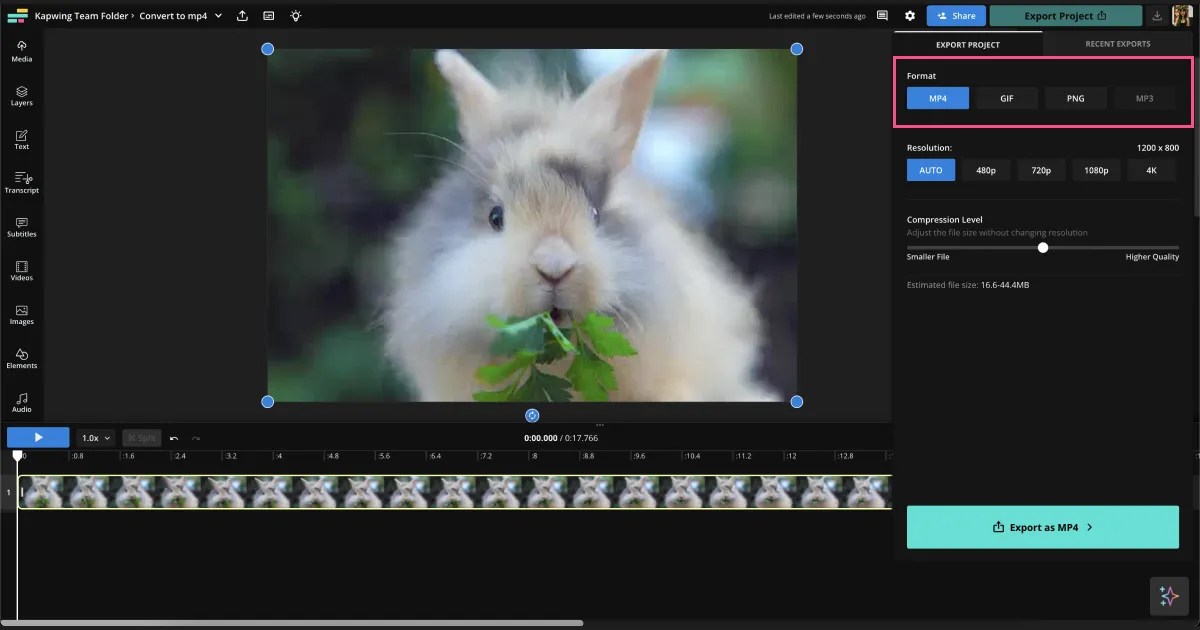This screenshot has height=630, width=1200.
Task: Open the Text tool panel
Action: pos(21,139)
